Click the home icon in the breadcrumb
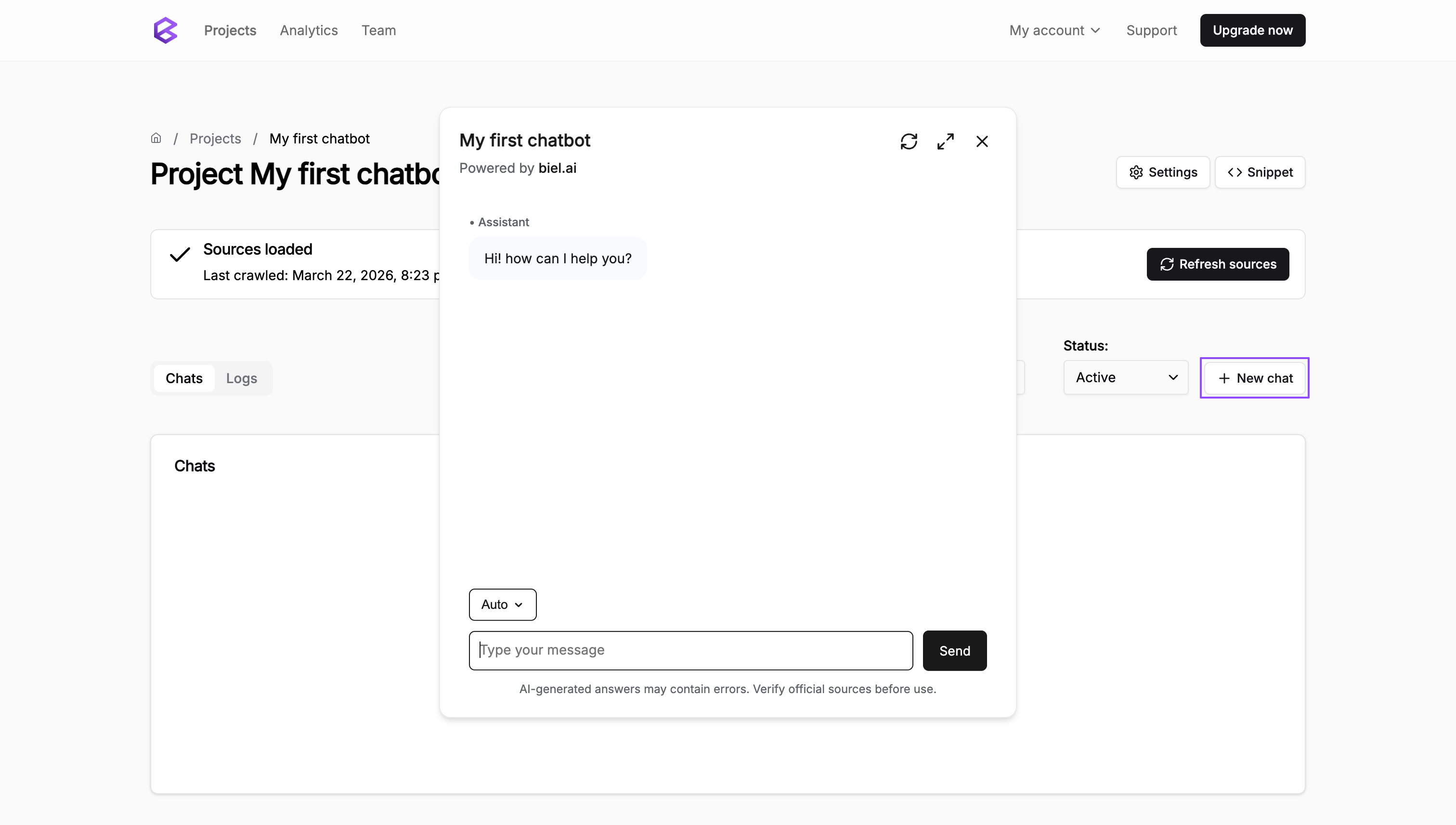The image size is (1456, 825). tap(156, 138)
